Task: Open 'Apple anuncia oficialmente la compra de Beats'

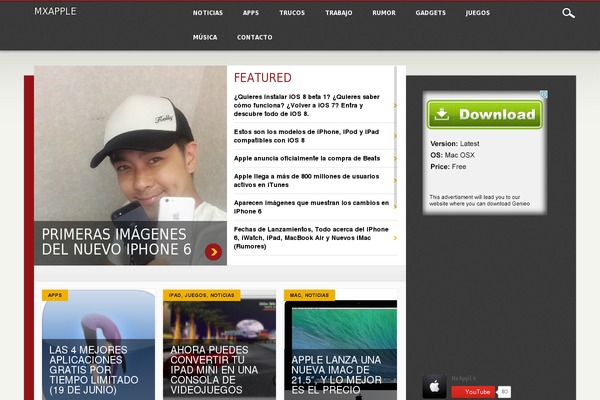Action: tap(307, 158)
